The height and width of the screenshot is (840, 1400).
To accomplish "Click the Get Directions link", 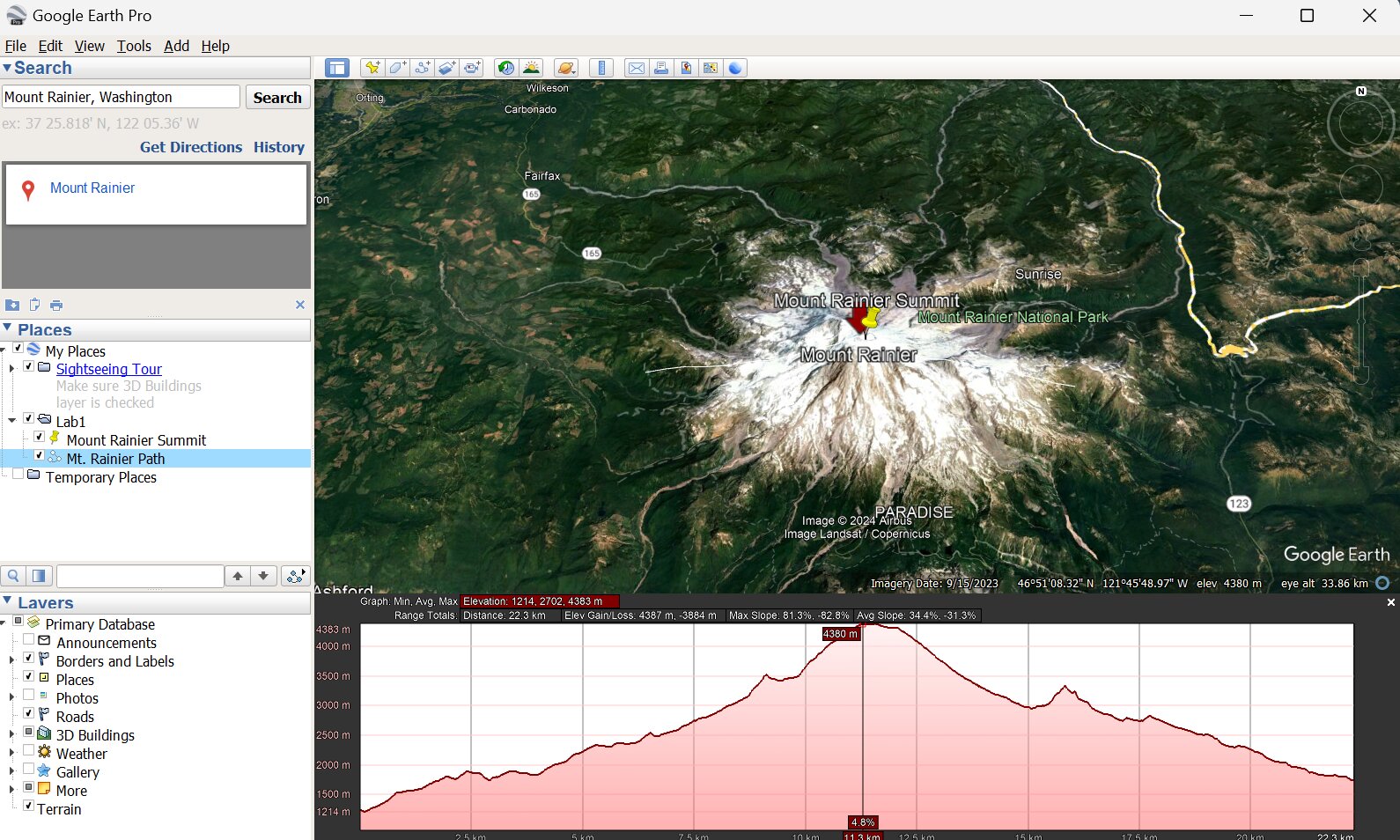I will 190,147.
